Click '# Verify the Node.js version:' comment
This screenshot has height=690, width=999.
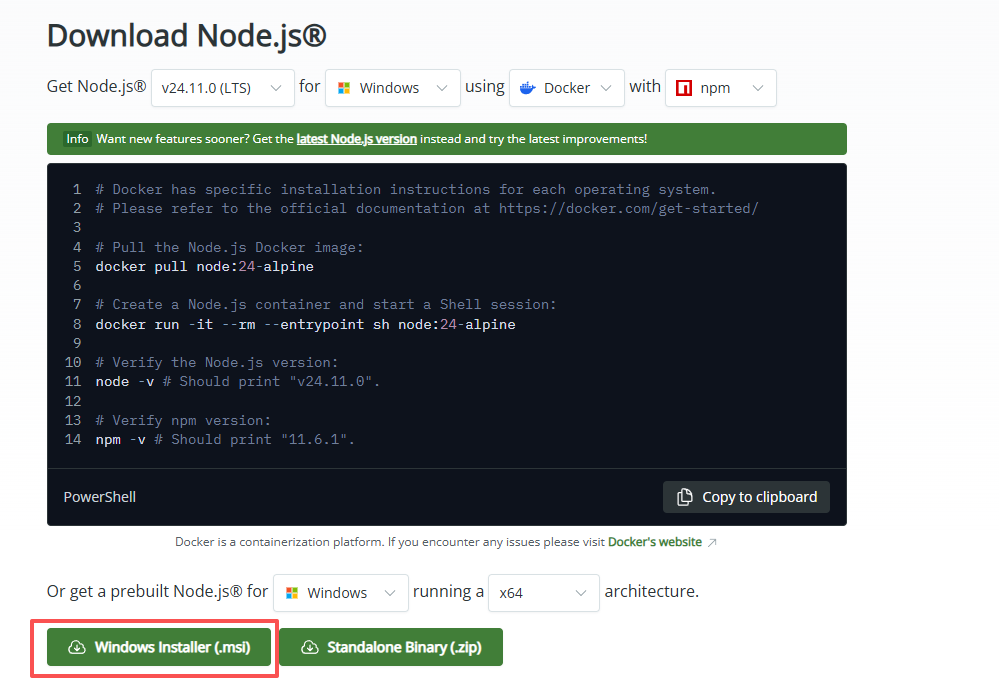pos(217,363)
